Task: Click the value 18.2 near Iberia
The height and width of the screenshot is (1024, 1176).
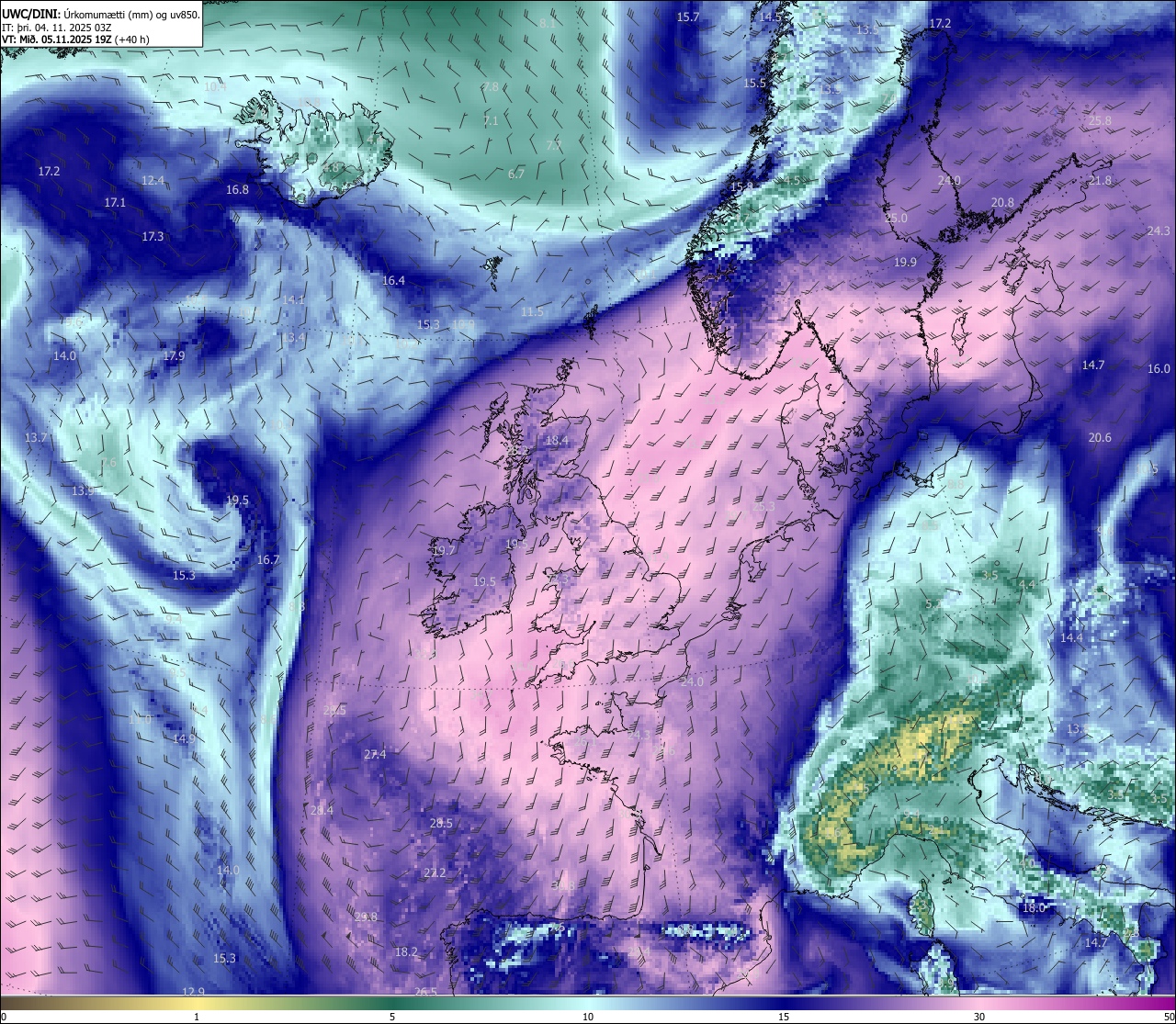Action: (406, 951)
